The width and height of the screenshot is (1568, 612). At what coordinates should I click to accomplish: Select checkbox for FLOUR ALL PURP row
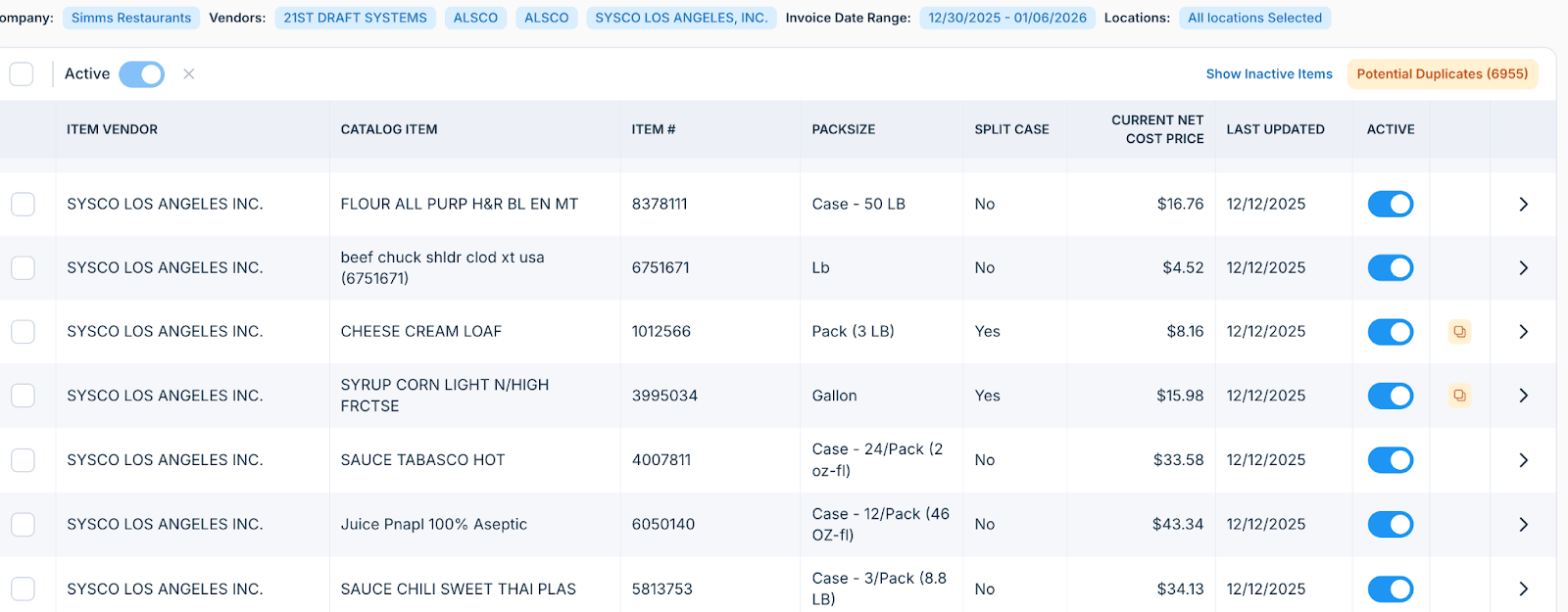click(x=23, y=205)
